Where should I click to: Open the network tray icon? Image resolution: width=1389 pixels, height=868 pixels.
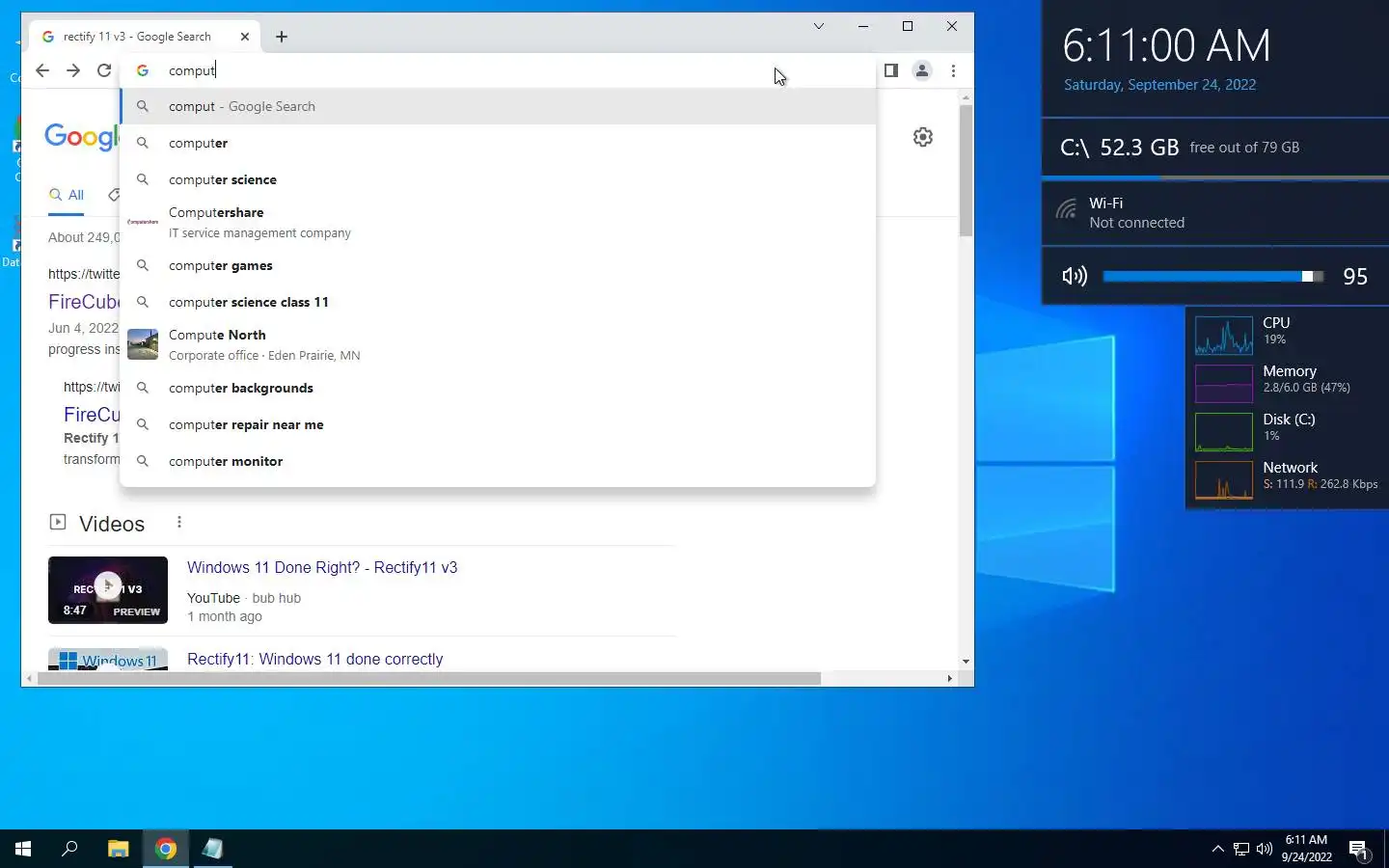1241,849
